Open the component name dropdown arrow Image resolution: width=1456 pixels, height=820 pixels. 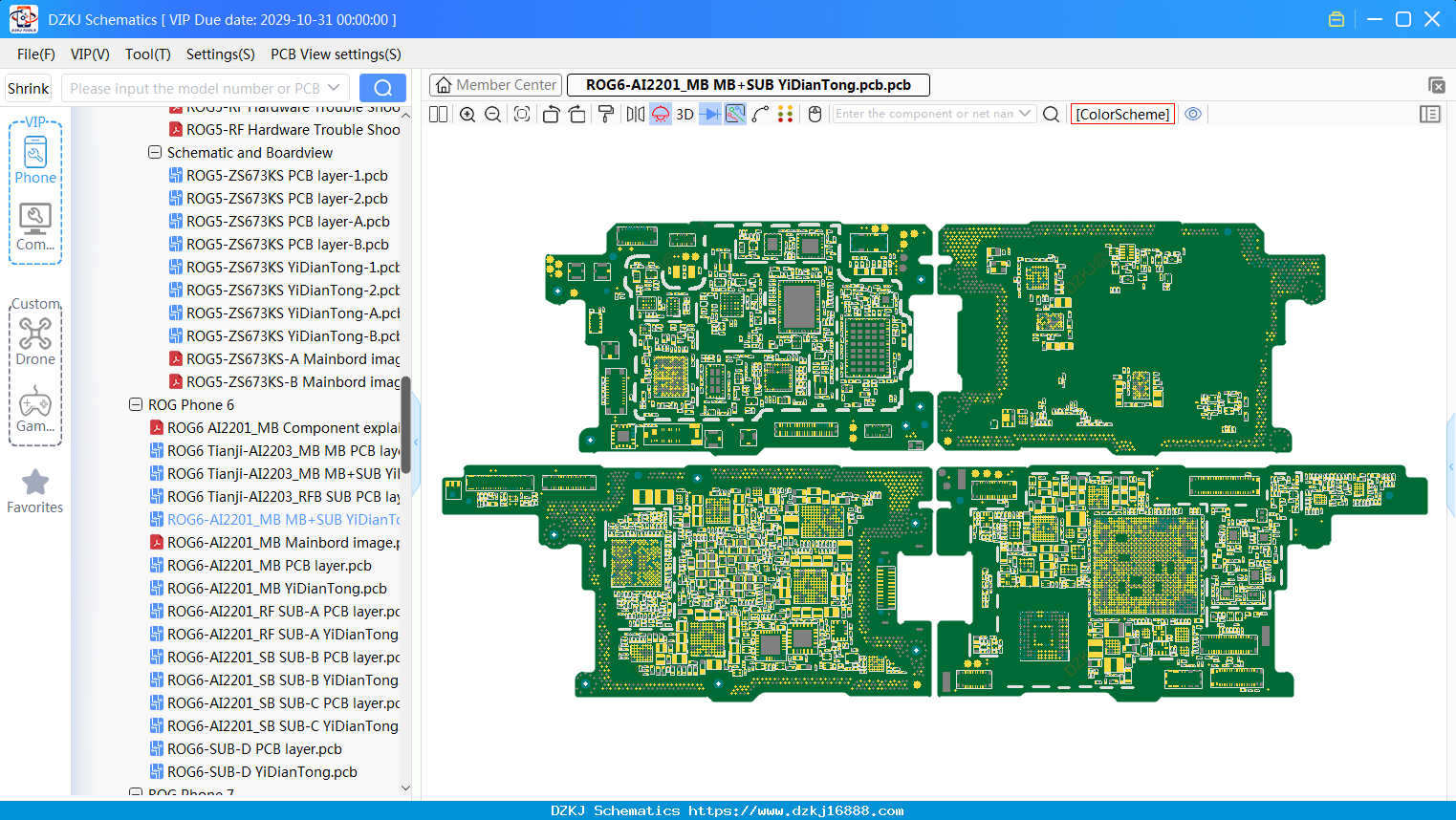coord(1025,114)
